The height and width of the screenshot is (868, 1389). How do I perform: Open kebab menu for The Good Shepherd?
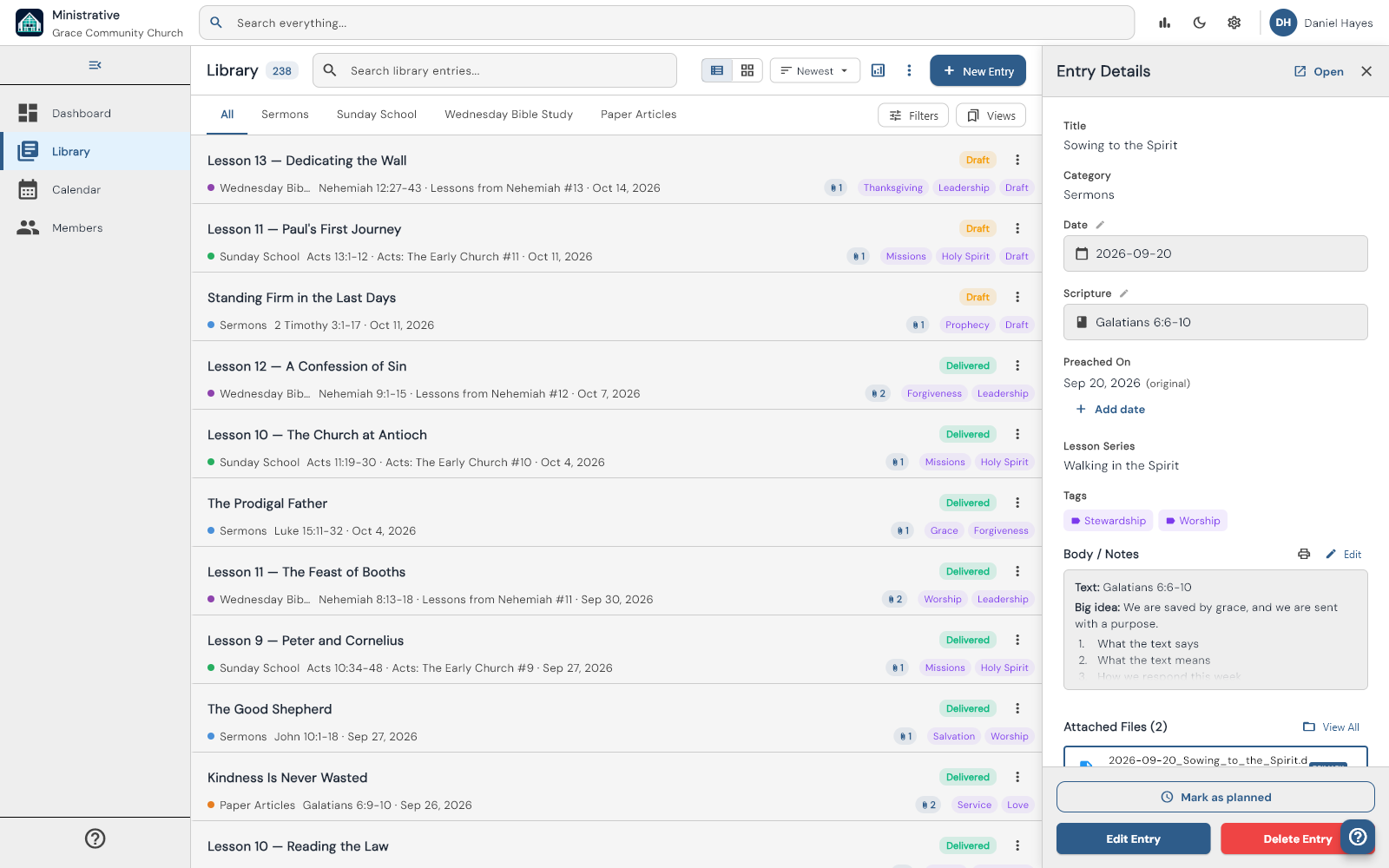[1017, 708]
